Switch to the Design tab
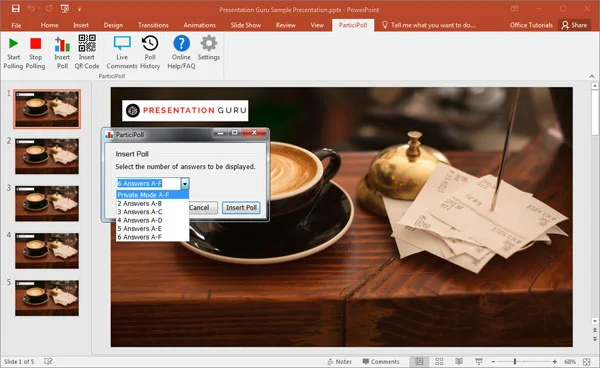 pyautogui.click(x=113, y=25)
